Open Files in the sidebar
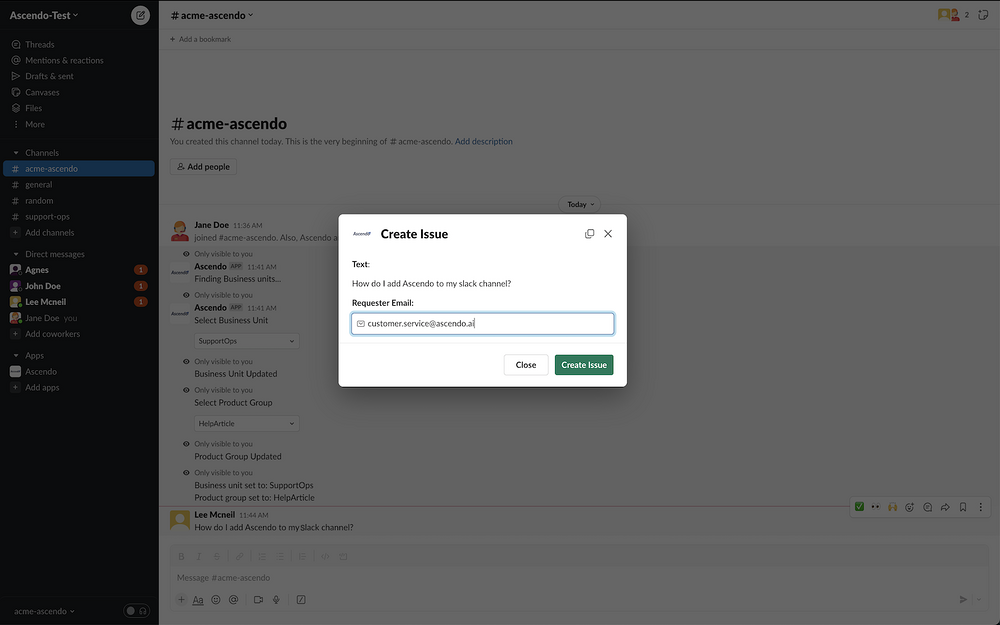Viewport: 1000px width, 625px height. click(33, 108)
